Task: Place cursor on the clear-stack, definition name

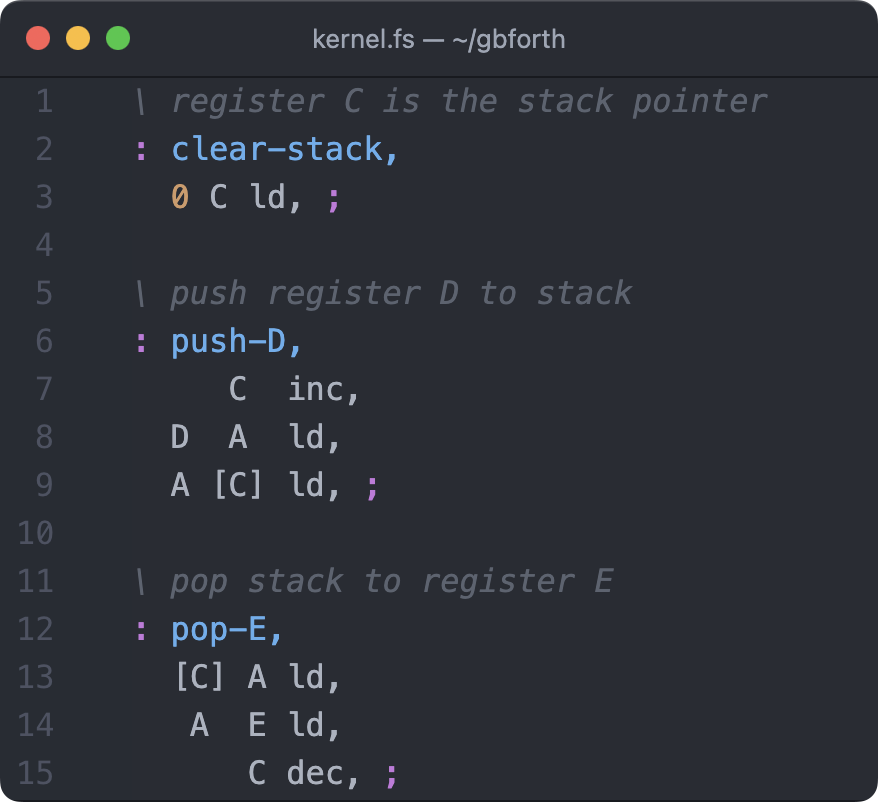Action: (285, 149)
